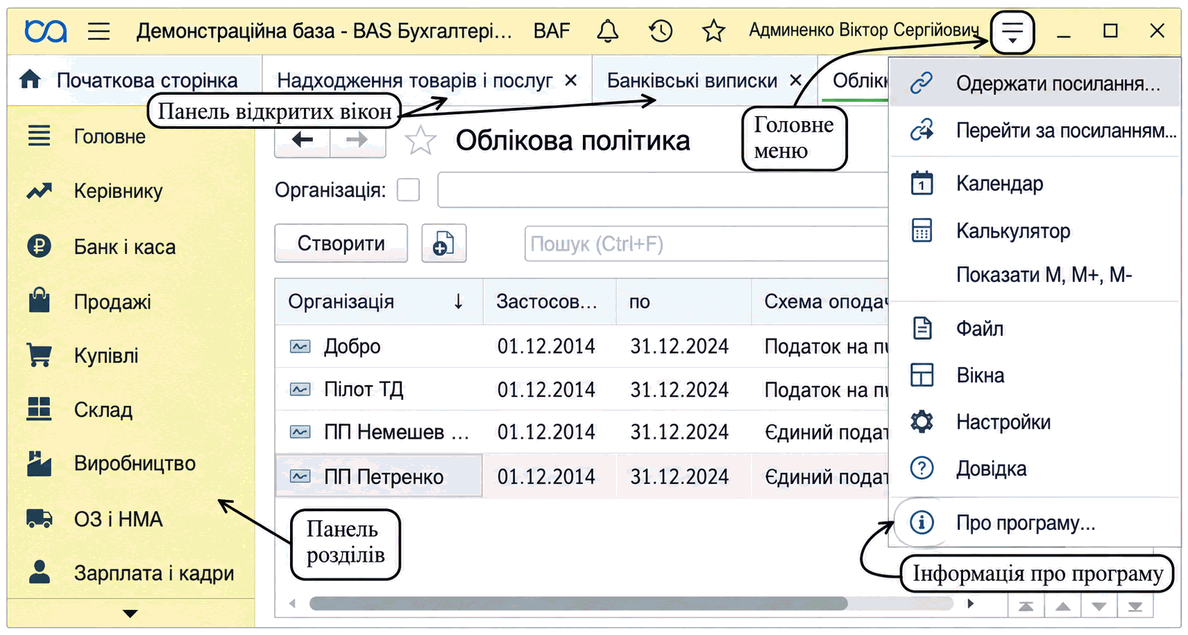Select the Пілот ТД row
This screenshot has height=635, width=1188.
pyautogui.click(x=582, y=390)
